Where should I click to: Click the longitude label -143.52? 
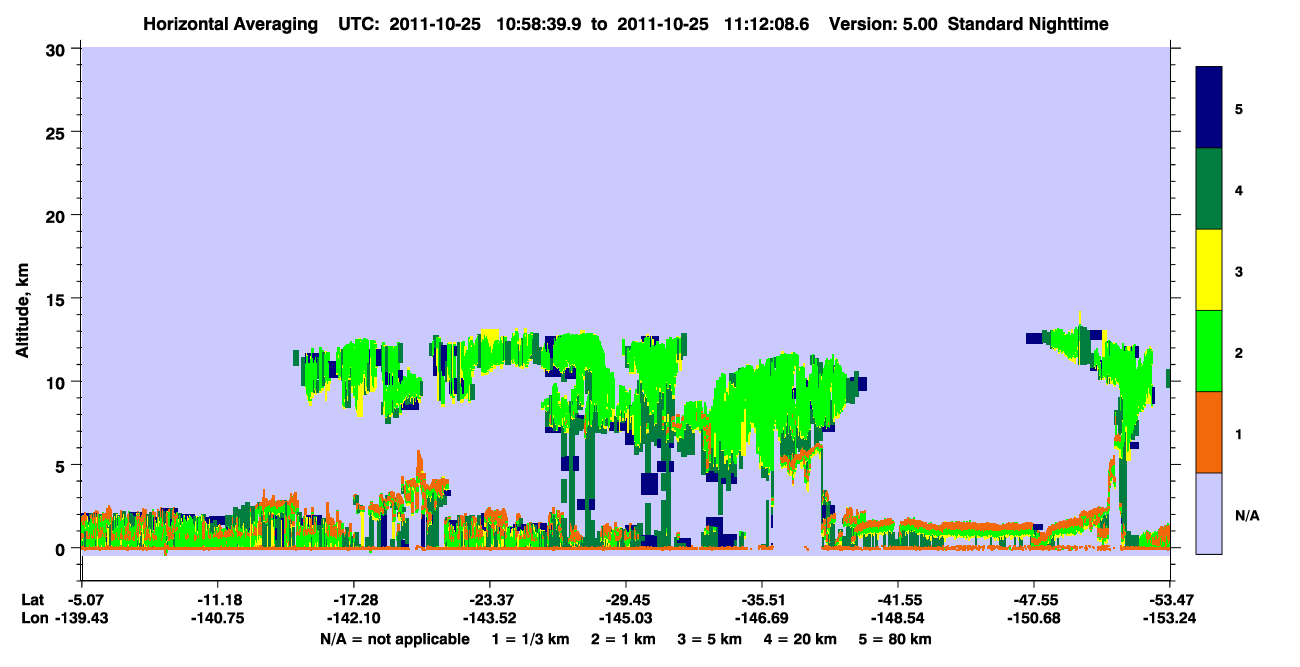point(490,619)
